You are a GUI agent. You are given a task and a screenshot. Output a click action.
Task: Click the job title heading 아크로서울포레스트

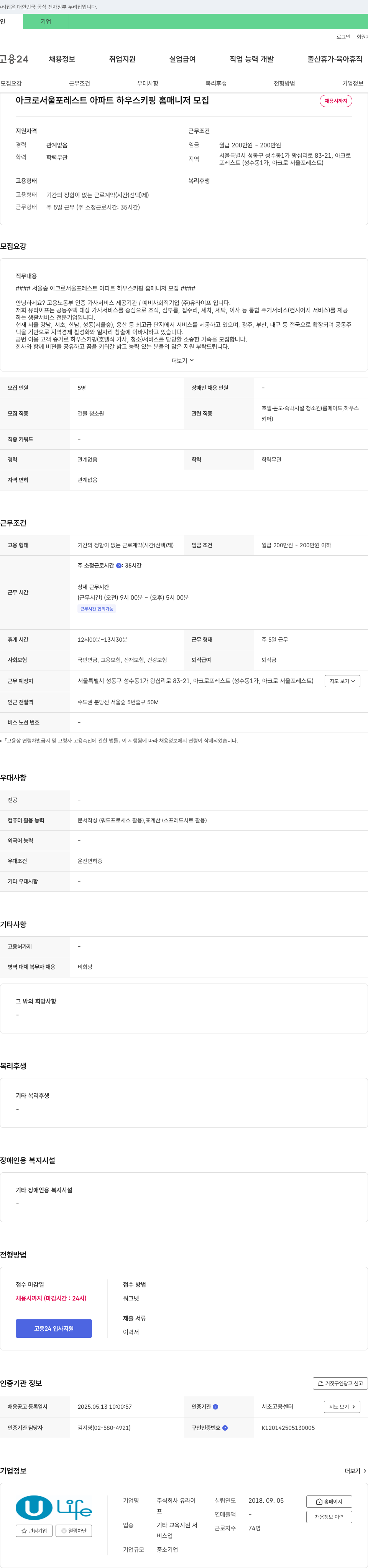(112, 101)
